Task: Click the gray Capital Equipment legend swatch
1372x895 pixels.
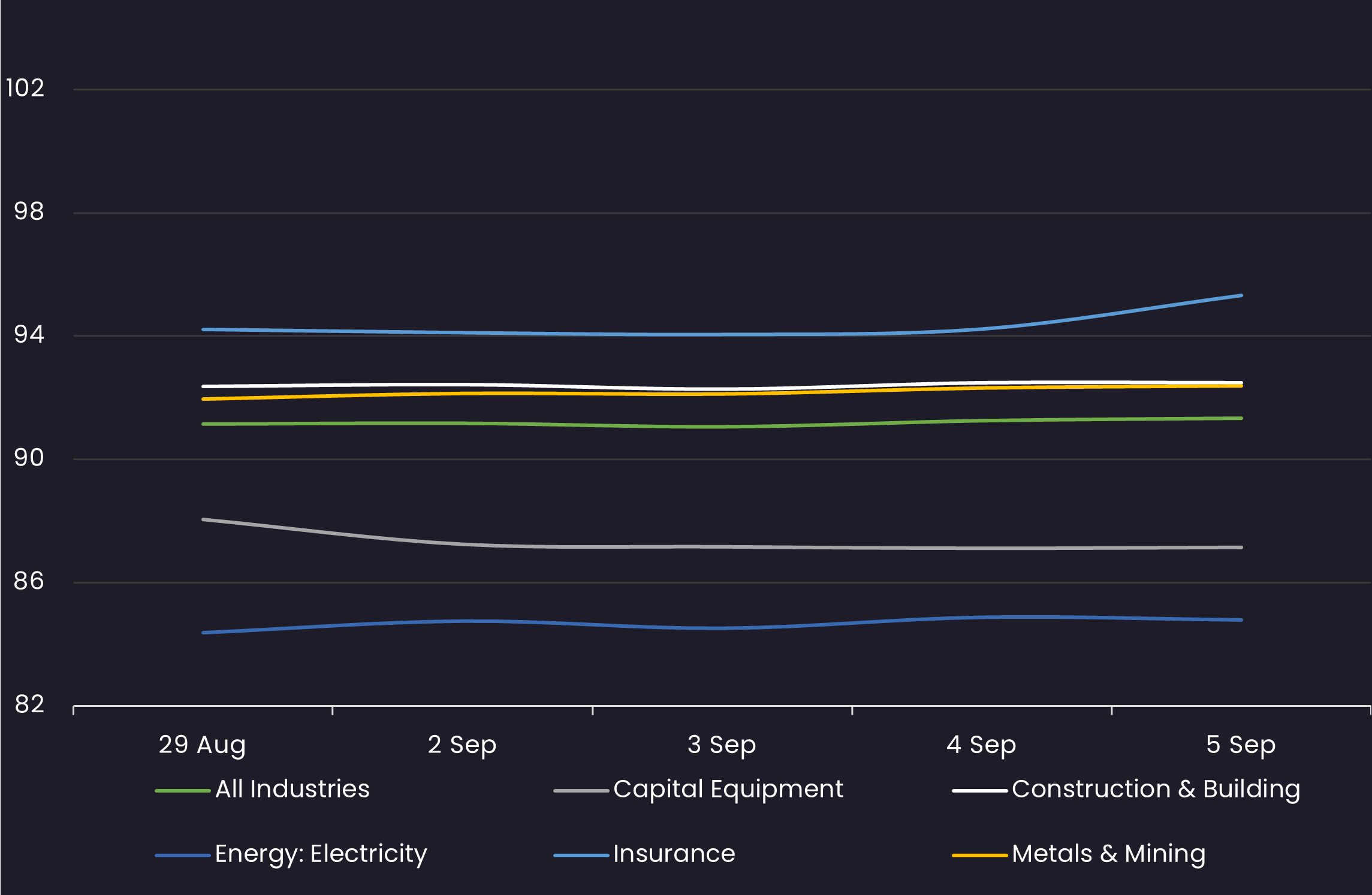Action: click(x=581, y=791)
